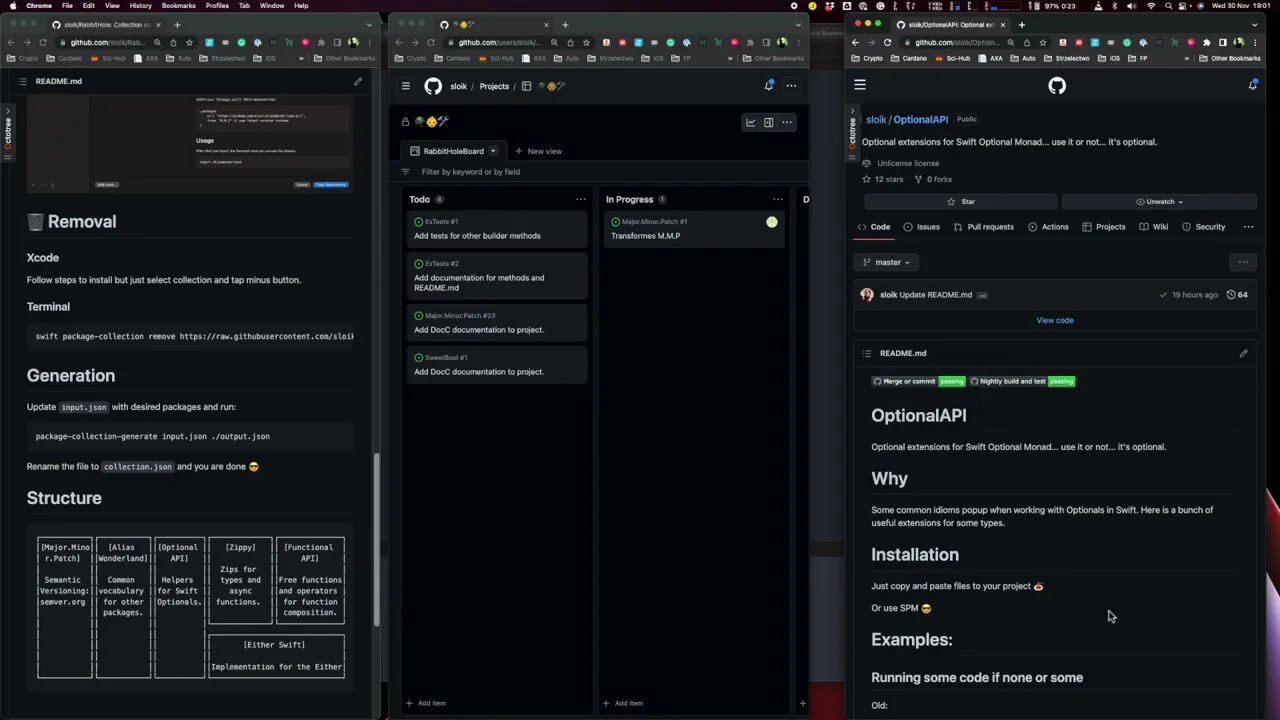The height and width of the screenshot is (720, 1280).
Task: Open project three-dot options menu
Action: [787, 122]
